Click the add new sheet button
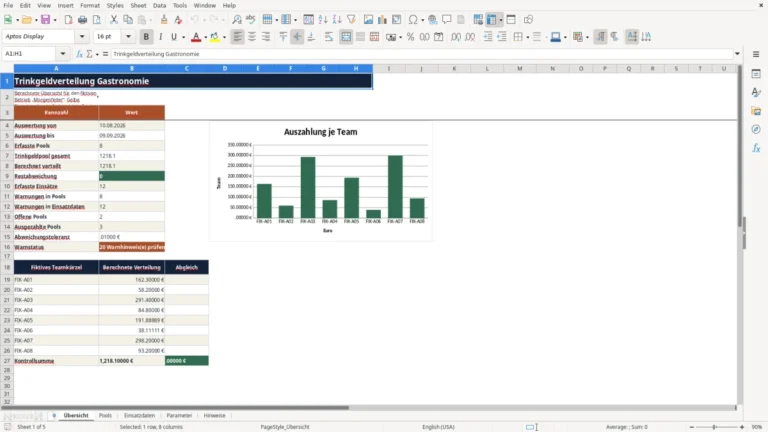Image resolution: width=768 pixels, height=432 pixels. click(x=54, y=415)
